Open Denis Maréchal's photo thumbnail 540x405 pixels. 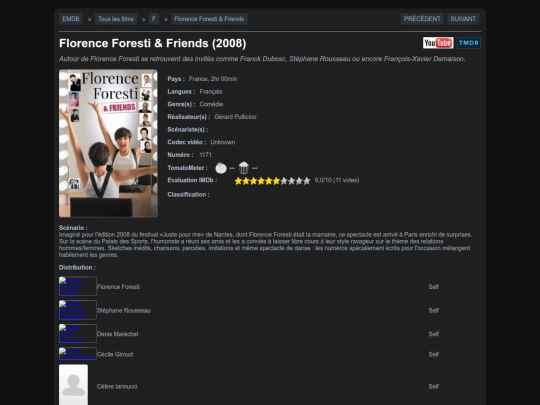77,333
